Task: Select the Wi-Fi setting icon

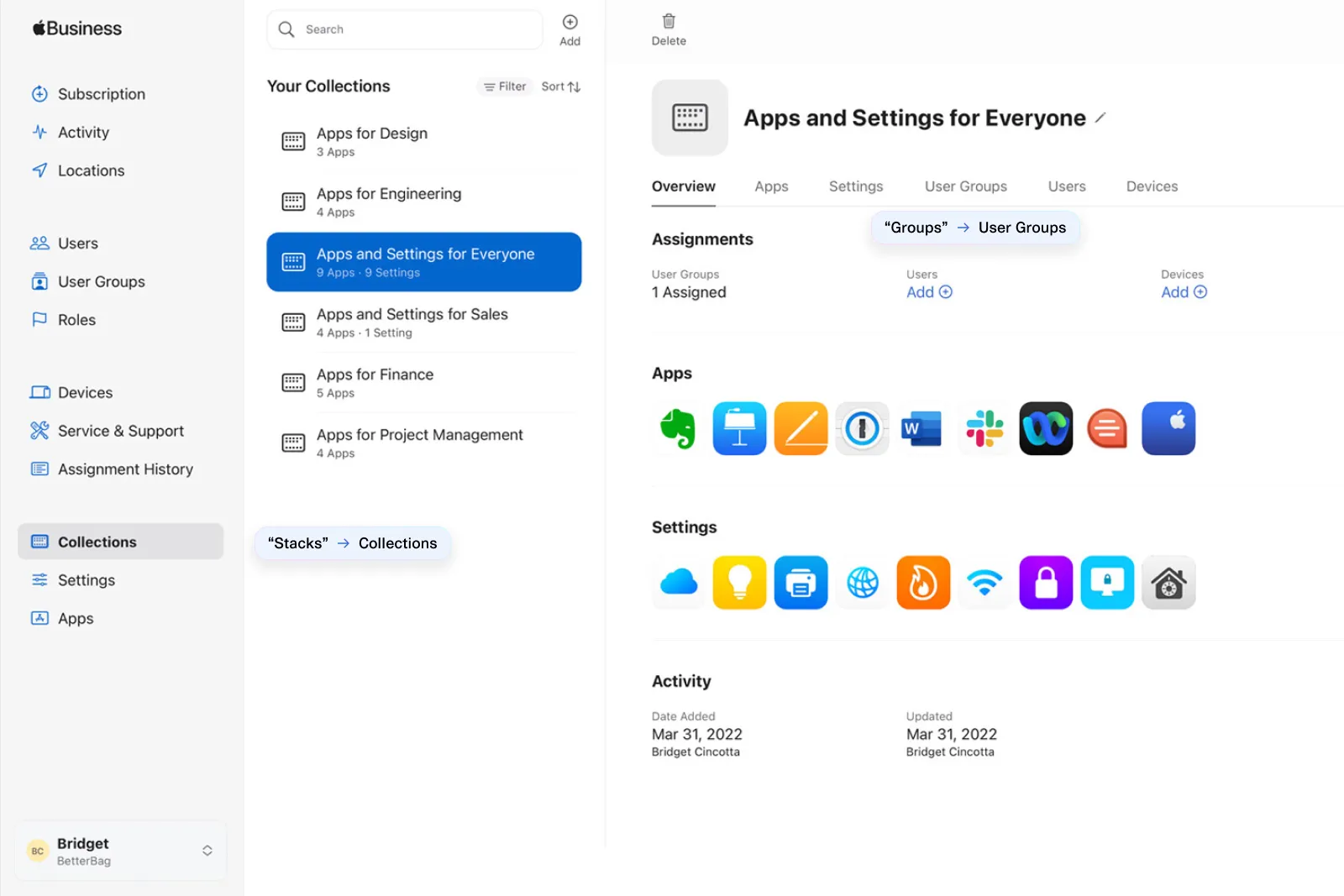Action: pyautogui.click(x=984, y=582)
